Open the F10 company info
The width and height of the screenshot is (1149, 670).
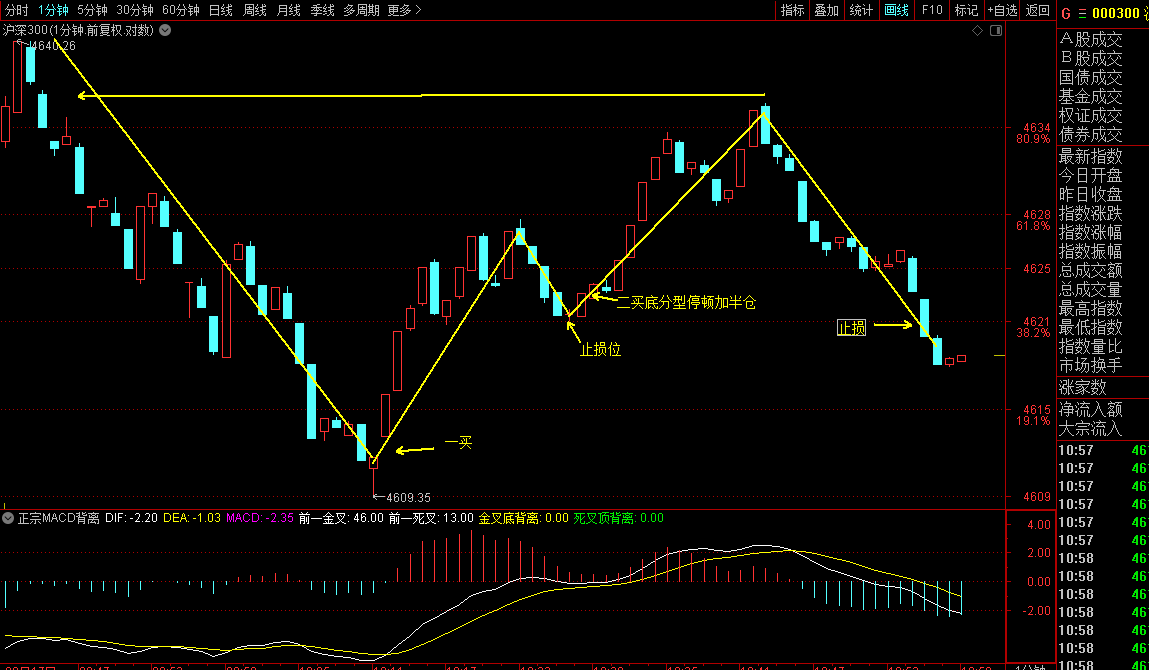[x=931, y=10]
